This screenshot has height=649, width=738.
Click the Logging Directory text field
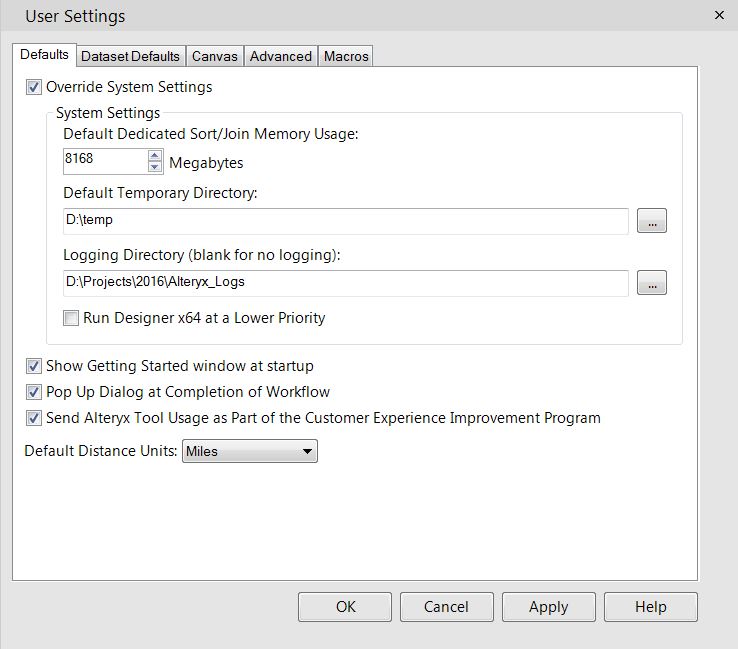(x=345, y=283)
